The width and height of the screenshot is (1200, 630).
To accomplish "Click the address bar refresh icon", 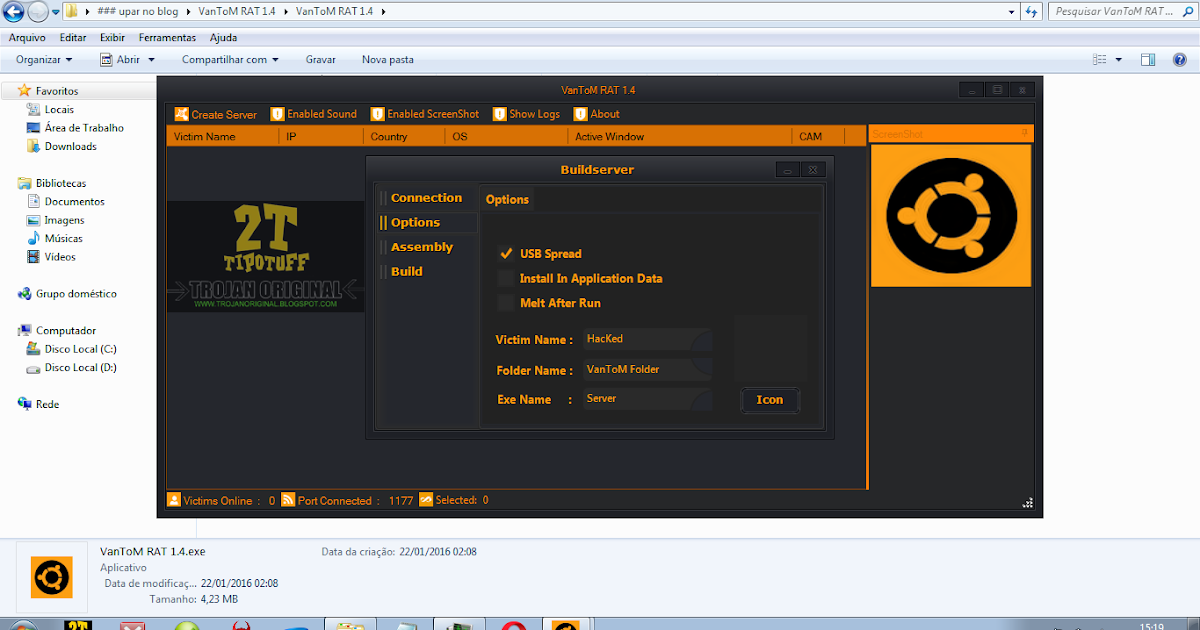I will [x=1032, y=12].
